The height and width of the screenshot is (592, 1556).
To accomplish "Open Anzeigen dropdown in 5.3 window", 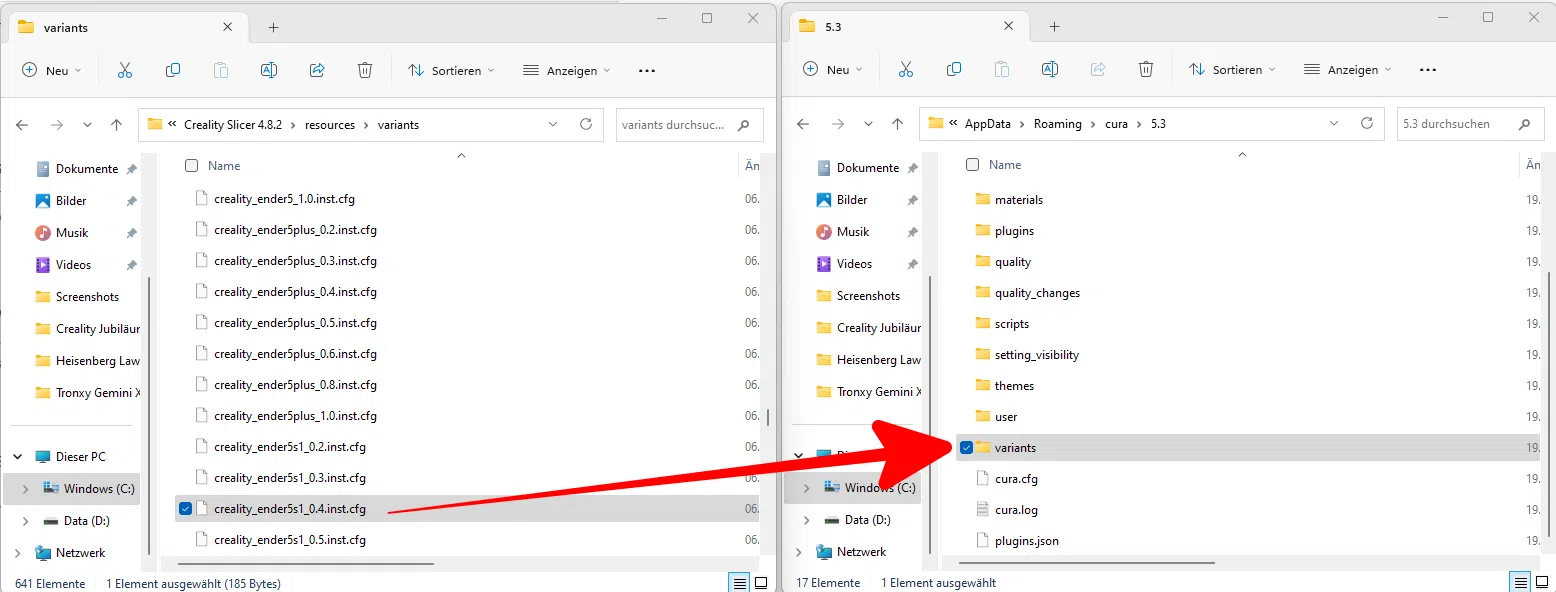I will pos(1348,69).
